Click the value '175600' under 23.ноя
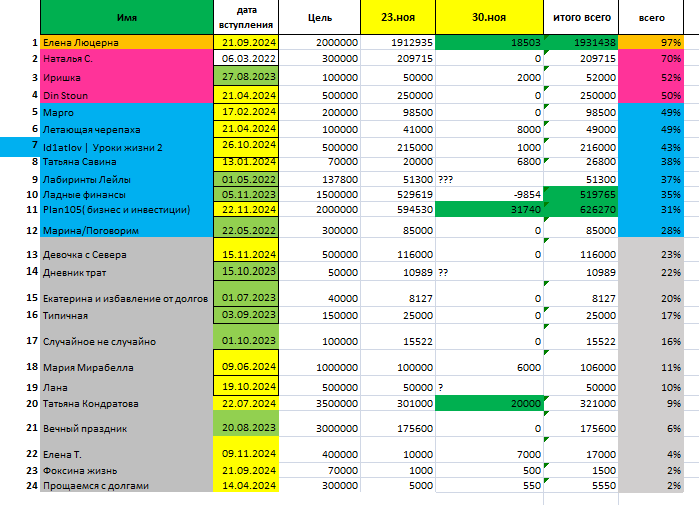The width and height of the screenshot is (699, 505). coord(398,424)
